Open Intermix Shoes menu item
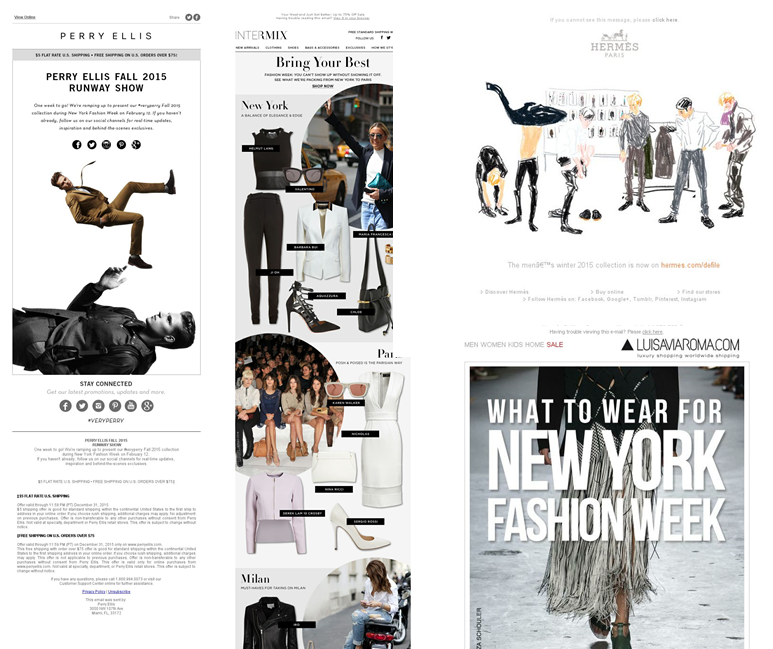The width and height of the screenshot is (773, 649). [293, 48]
